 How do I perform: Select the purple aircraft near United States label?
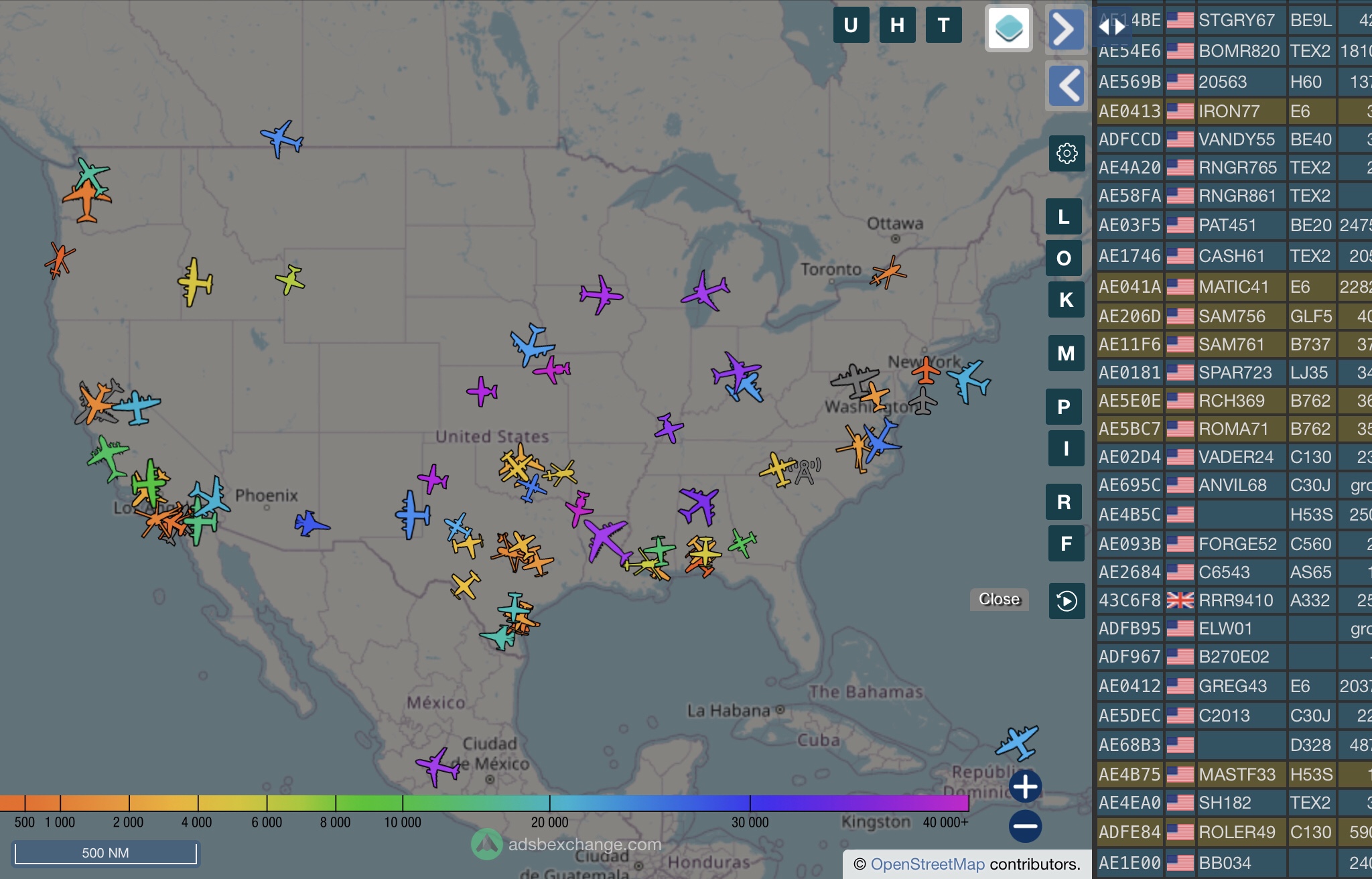click(482, 391)
